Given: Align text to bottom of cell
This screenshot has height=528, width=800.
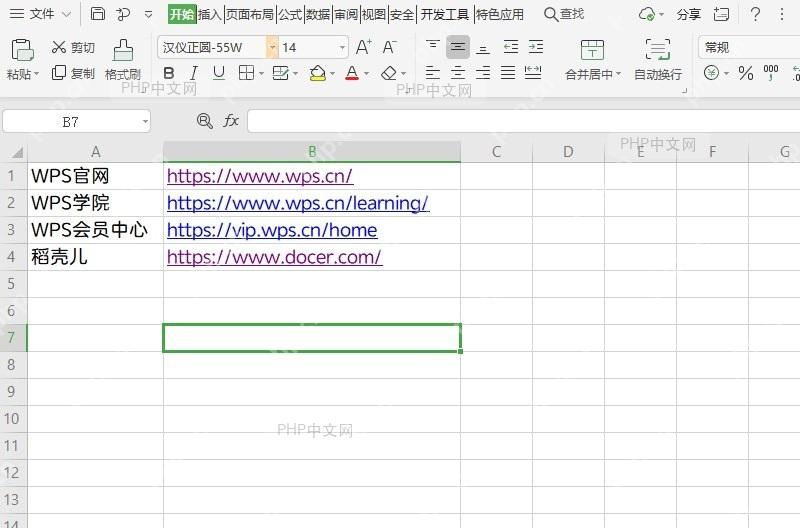Looking at the screenshot, I should coord(483,48).
